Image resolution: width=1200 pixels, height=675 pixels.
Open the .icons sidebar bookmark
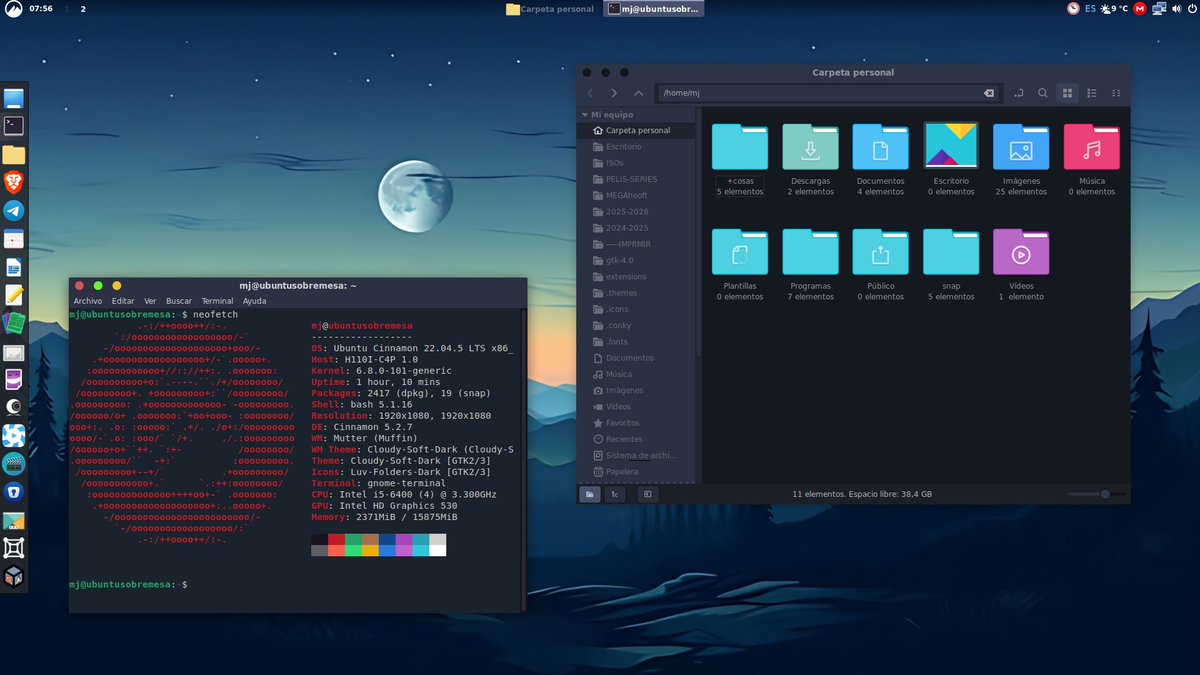637,309
